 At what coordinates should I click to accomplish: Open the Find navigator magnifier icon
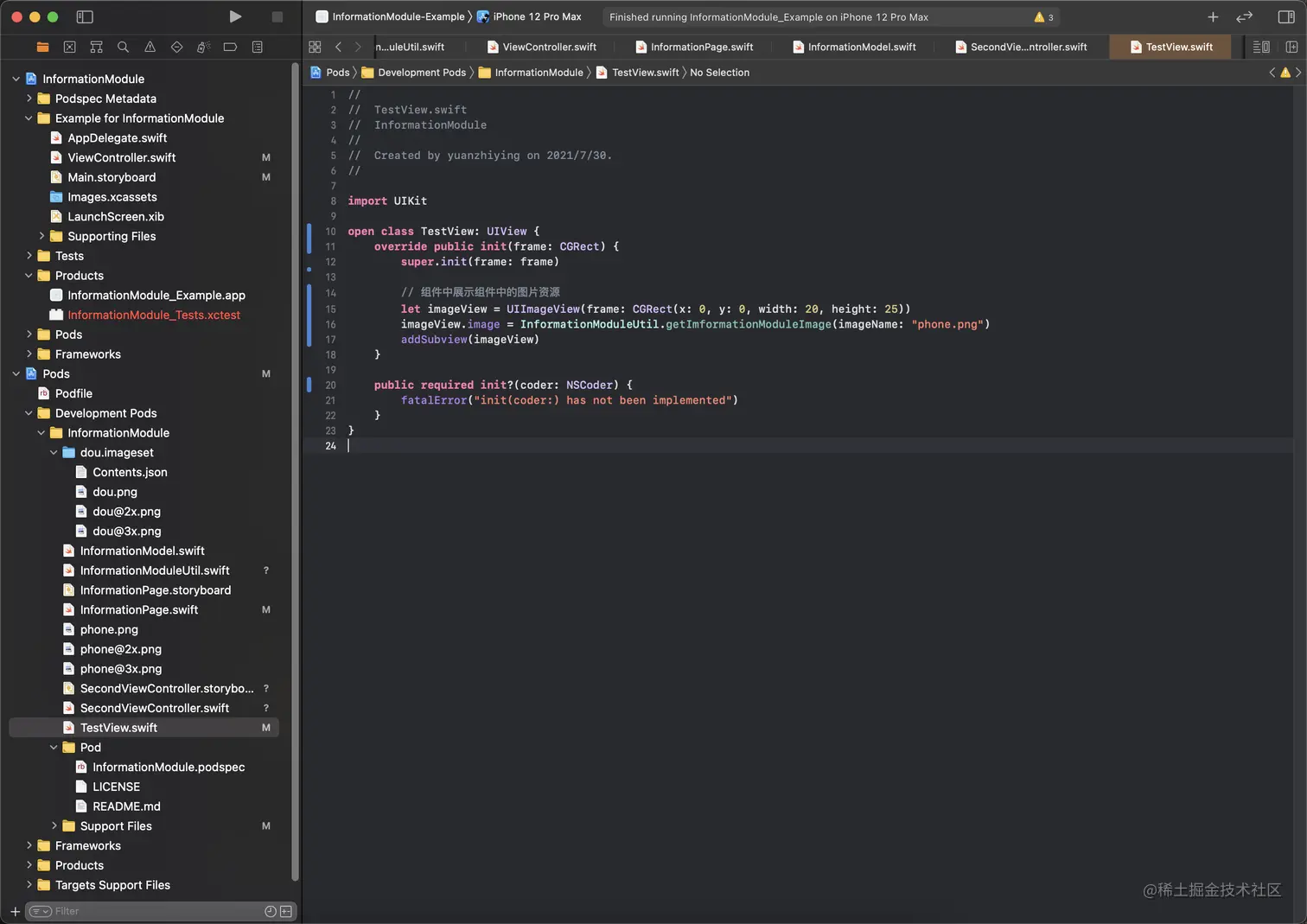pyautogui.click(x=123, y=47)
